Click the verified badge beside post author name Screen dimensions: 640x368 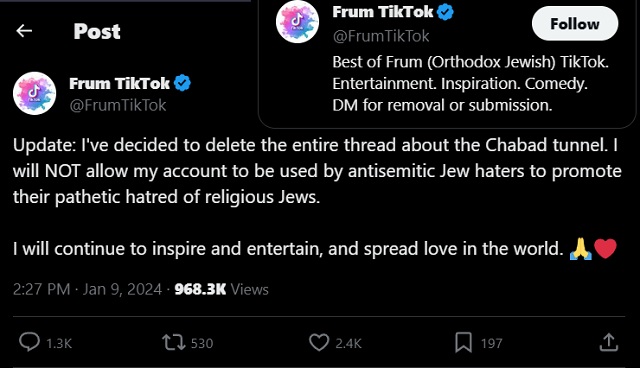[x=182, y=83]
